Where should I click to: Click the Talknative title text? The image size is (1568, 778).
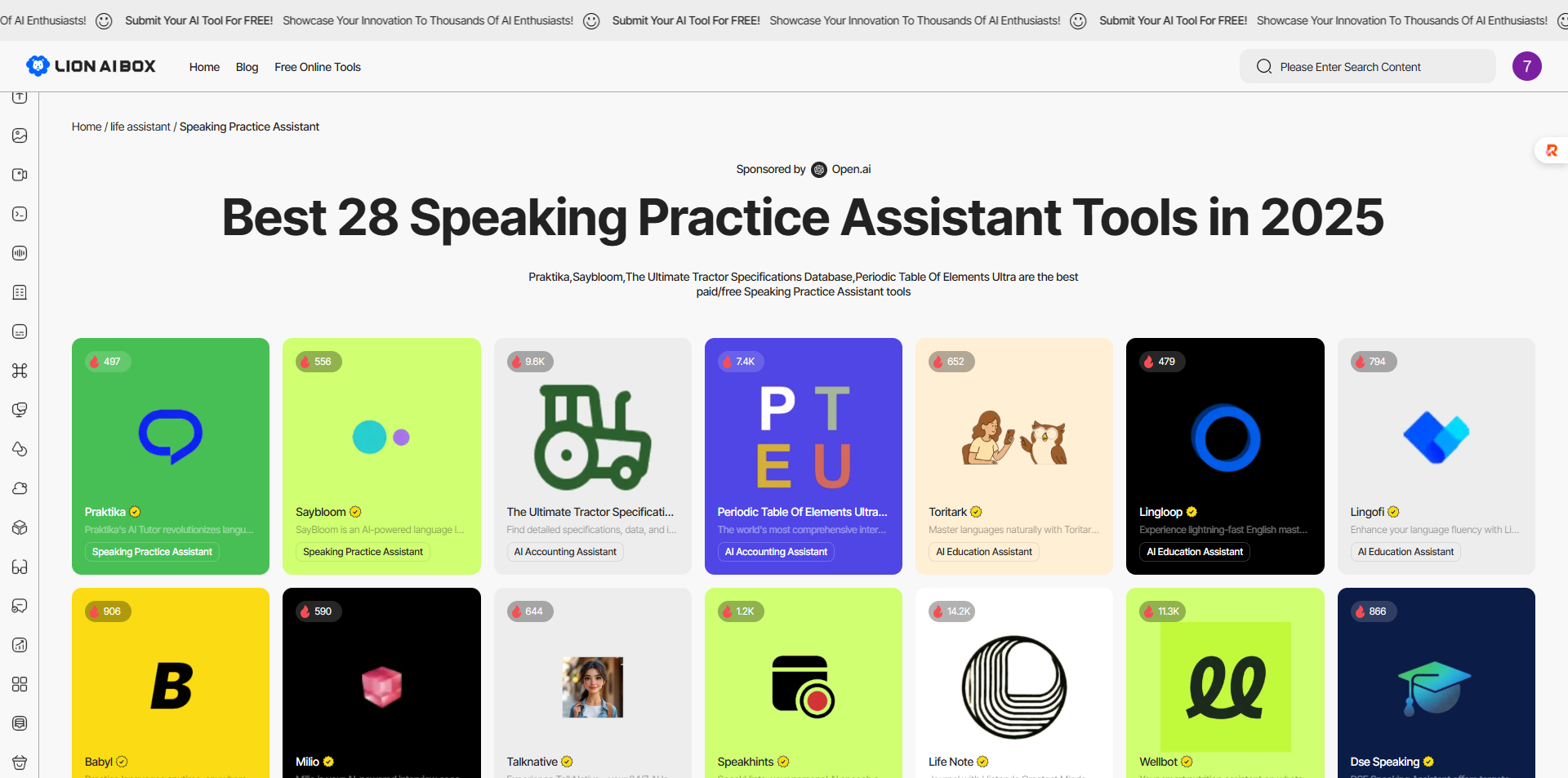pos(532,762)
